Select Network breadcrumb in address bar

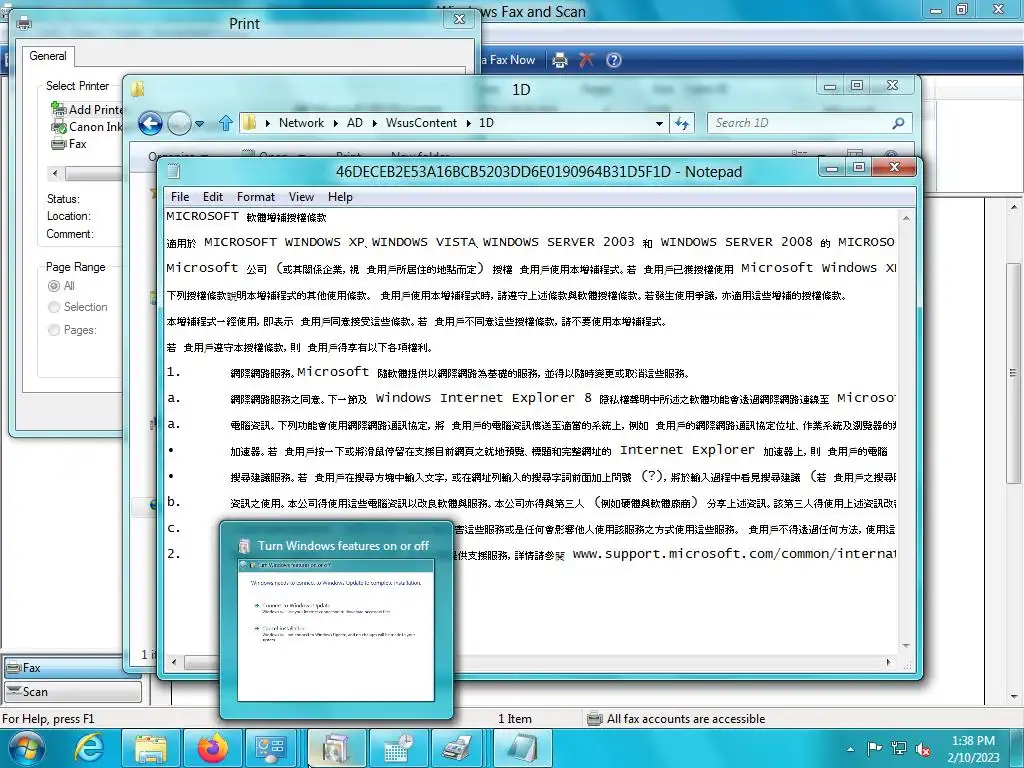tap(301, 123)
